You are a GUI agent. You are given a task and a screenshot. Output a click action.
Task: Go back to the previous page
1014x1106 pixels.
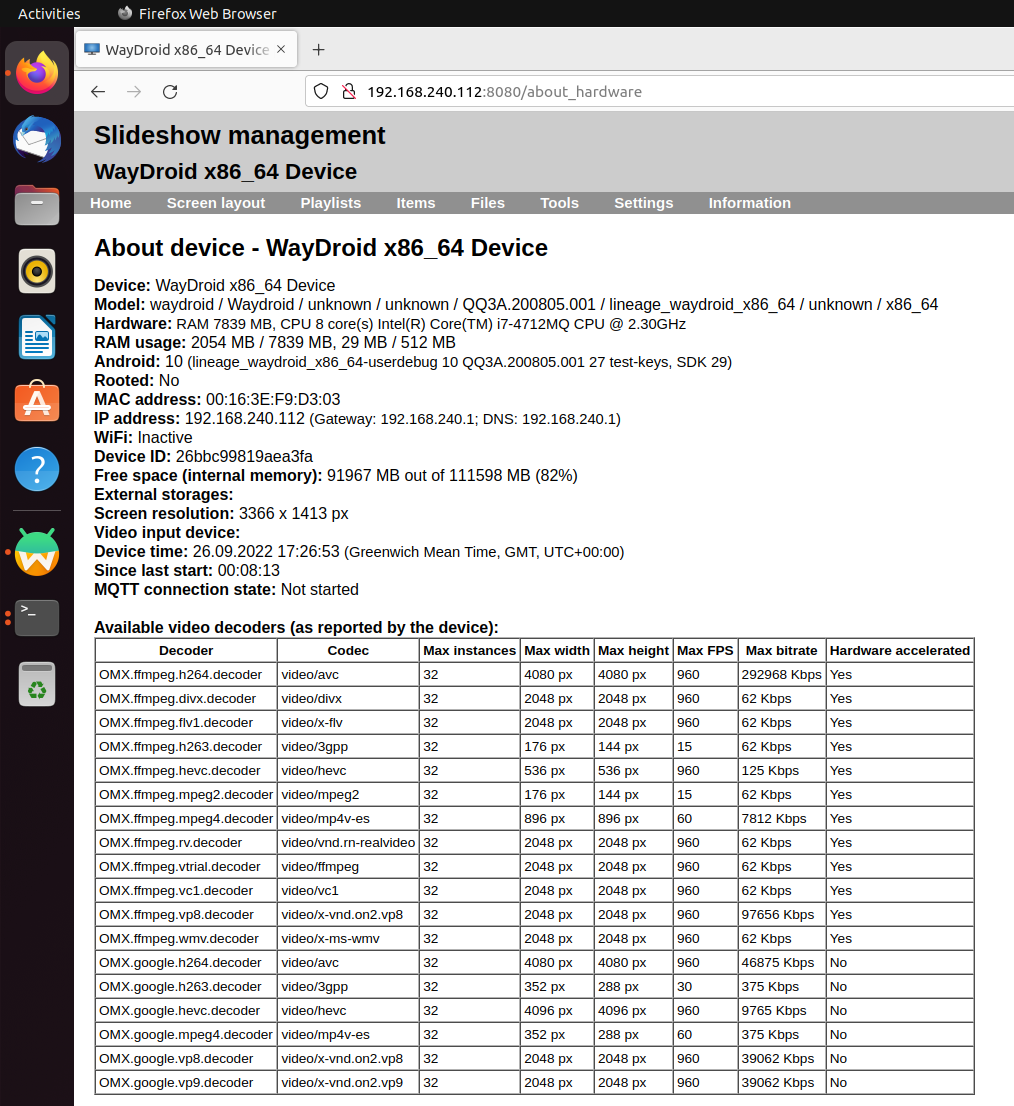click(98, 92)
